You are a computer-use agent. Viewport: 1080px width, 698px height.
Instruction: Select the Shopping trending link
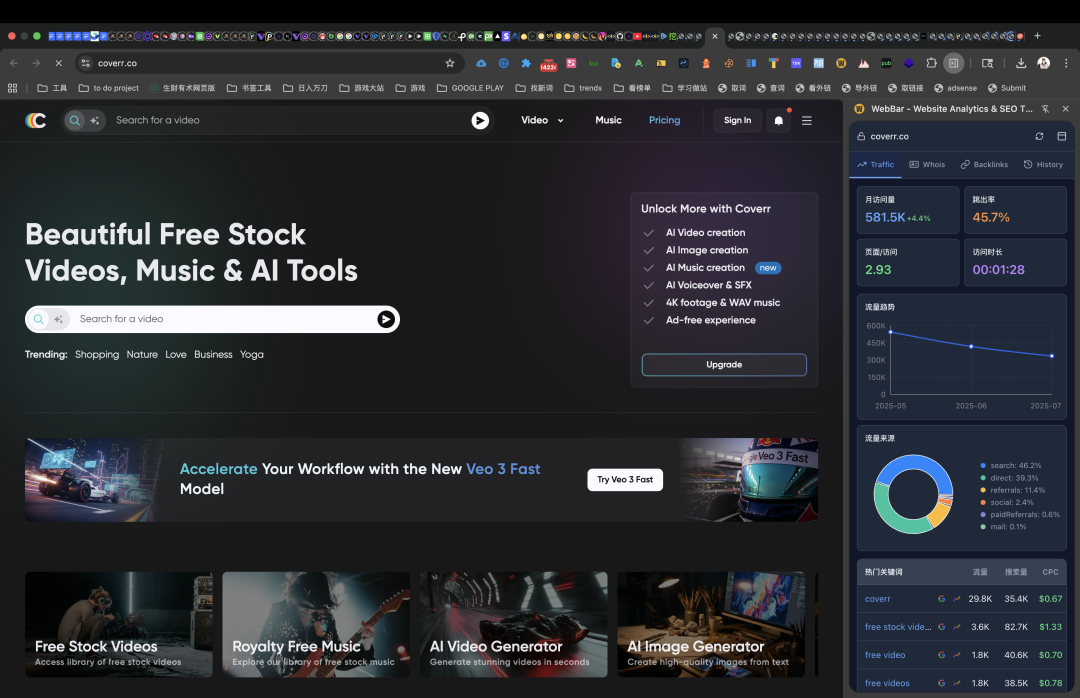coord(97,355)
